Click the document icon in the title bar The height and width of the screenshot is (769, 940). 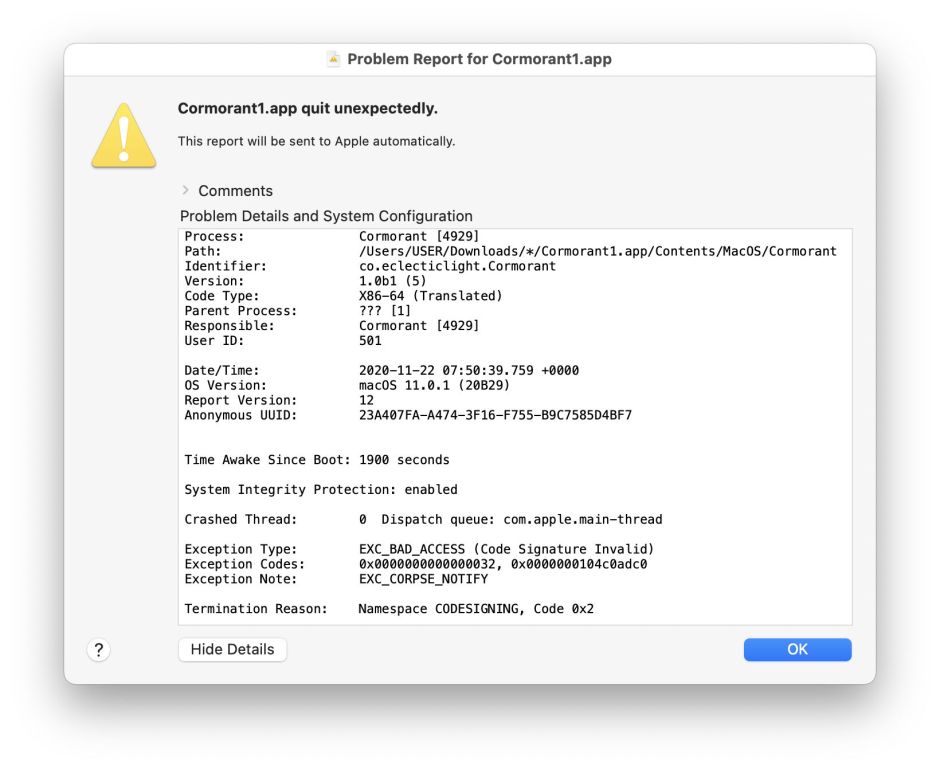tap(334, 59)
